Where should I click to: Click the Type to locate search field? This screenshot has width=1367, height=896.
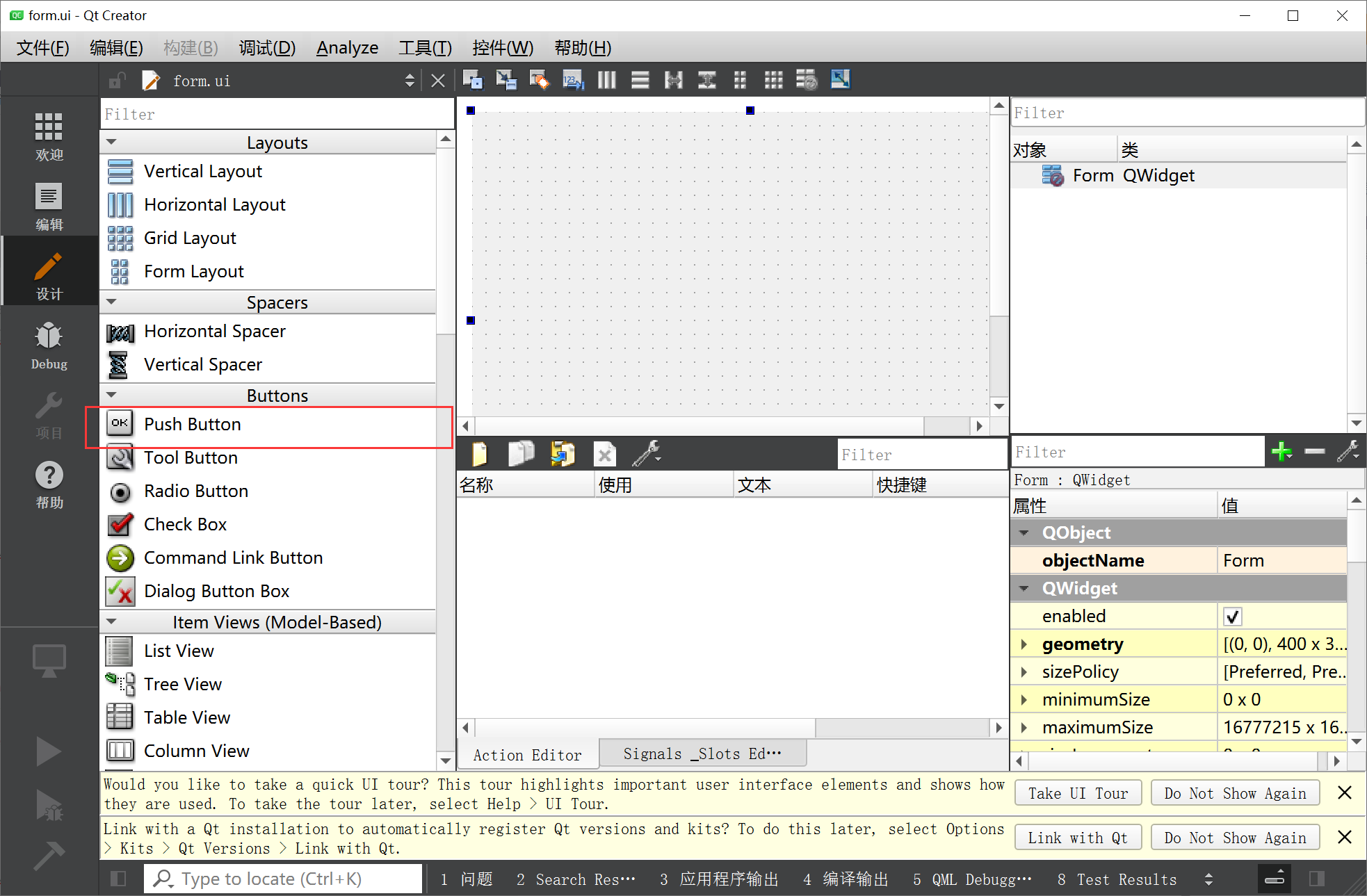pyautogui.click(x=278, y=878)
